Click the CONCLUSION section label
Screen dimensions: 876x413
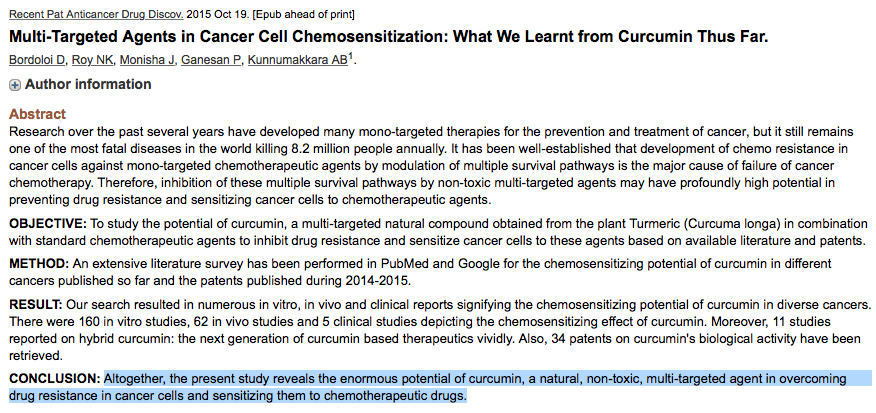(55, 379)
